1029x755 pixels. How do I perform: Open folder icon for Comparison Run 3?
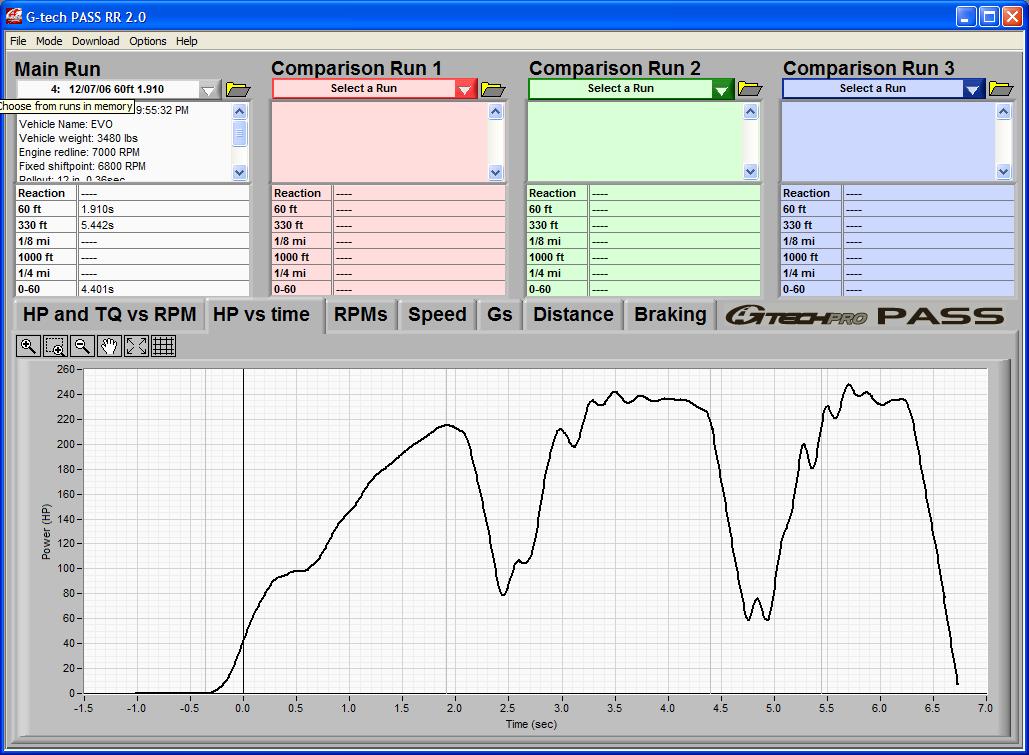point(1000,89)
